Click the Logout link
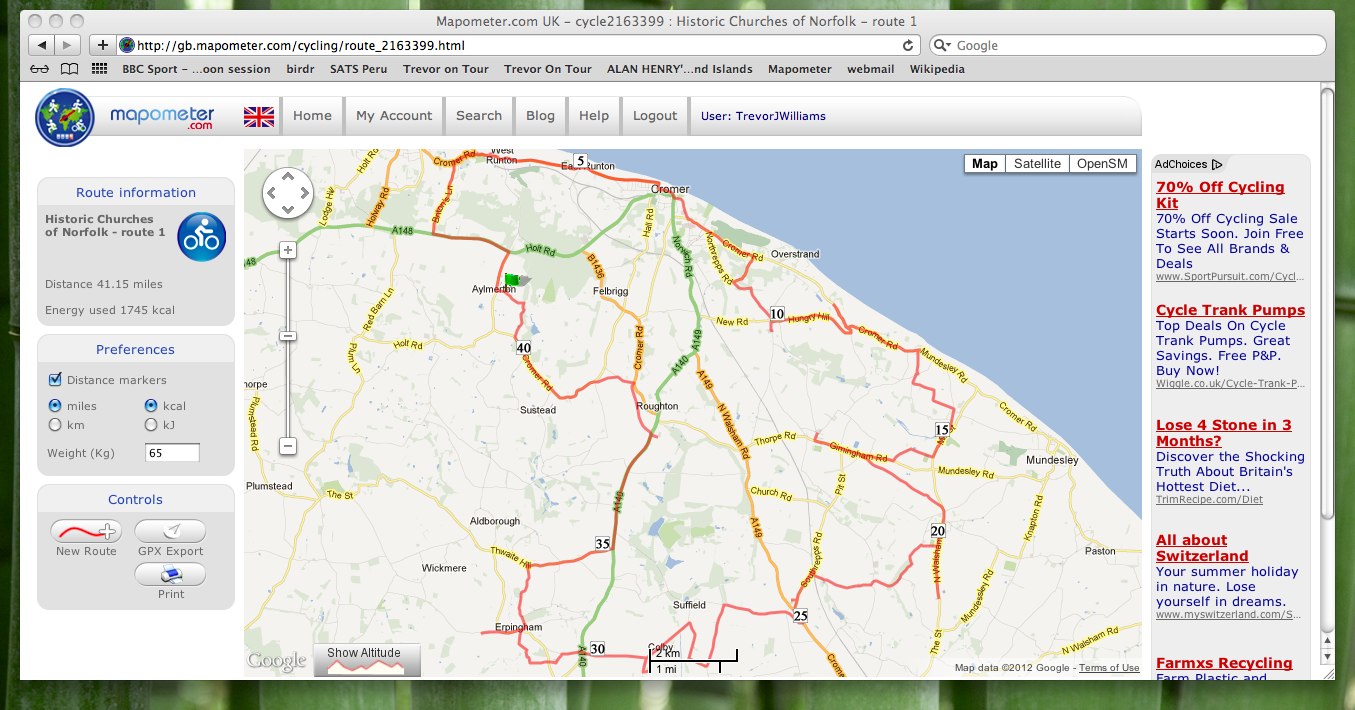Image resolution: width=1355 pixels, height=710 pixels. [x=655, y=116]
